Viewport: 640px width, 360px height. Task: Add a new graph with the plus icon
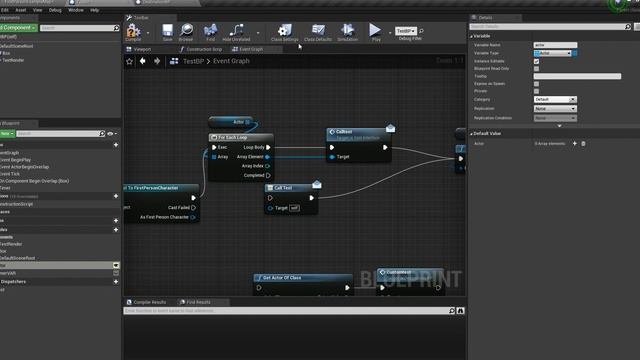point(116,145)
